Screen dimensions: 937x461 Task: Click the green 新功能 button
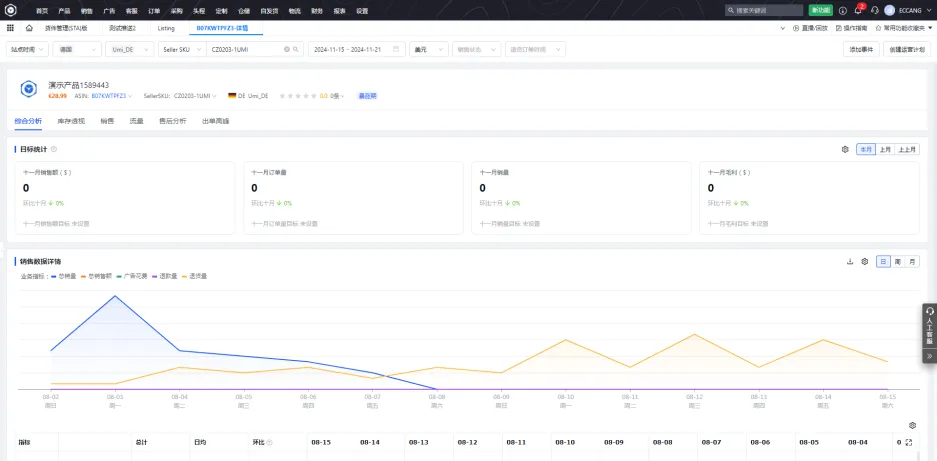[x=820, y=10]
